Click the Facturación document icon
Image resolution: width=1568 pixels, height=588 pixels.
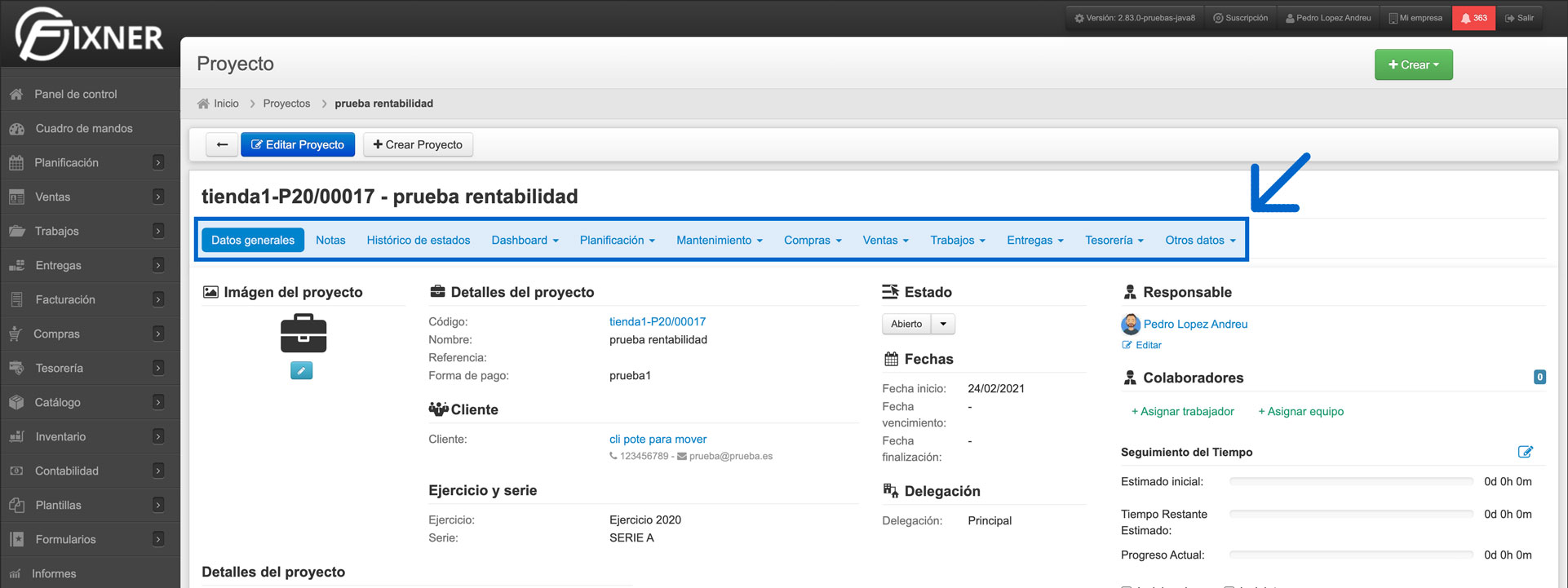tap(16, 300)
